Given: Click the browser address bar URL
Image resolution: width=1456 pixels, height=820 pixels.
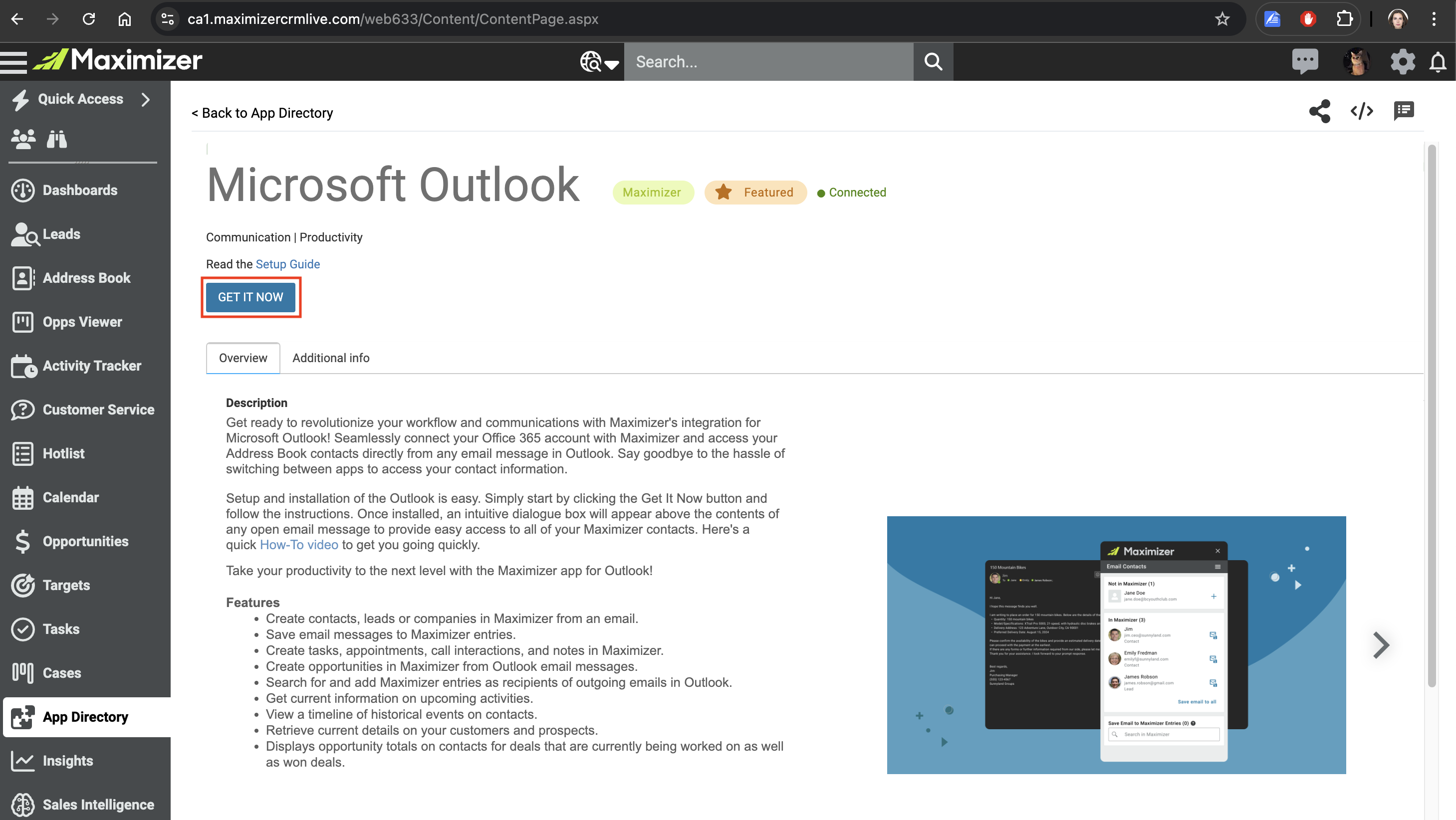Looking at the screenshot, I should (x=393, y=19).
